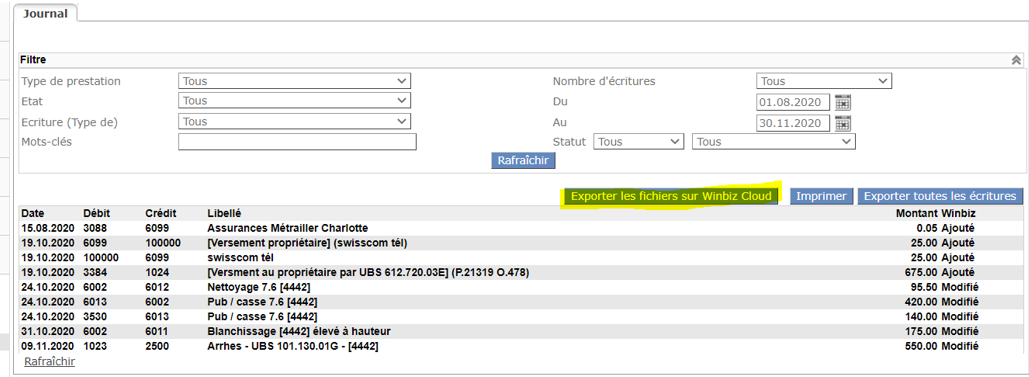Click crédit account 1024

coord(156,272)
